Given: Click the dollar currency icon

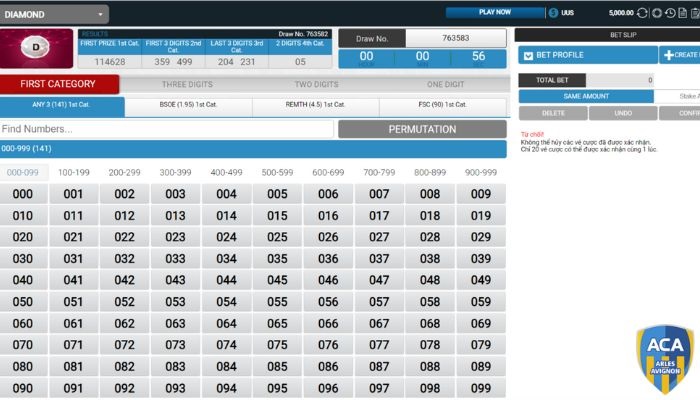Looking at the screenshot, I should pyautogui.click(x=554, y=13).
